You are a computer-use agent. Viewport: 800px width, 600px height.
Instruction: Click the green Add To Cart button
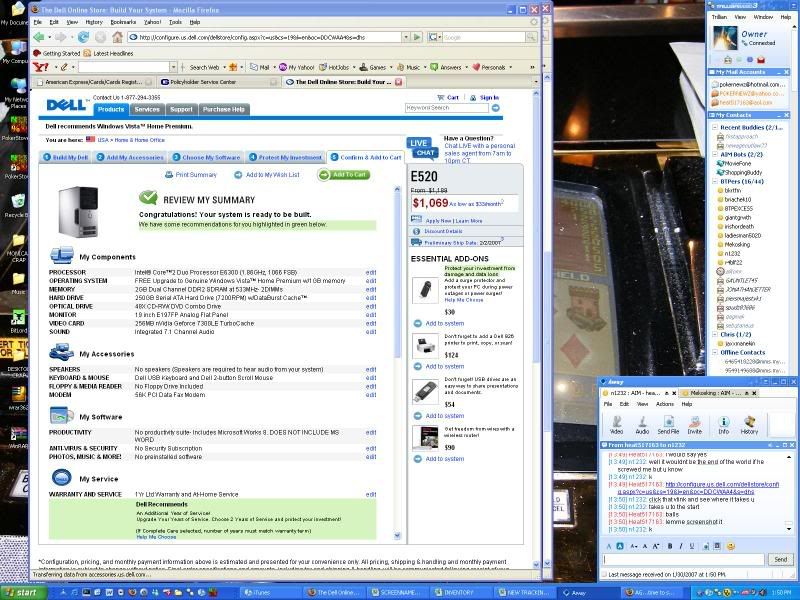343,174
